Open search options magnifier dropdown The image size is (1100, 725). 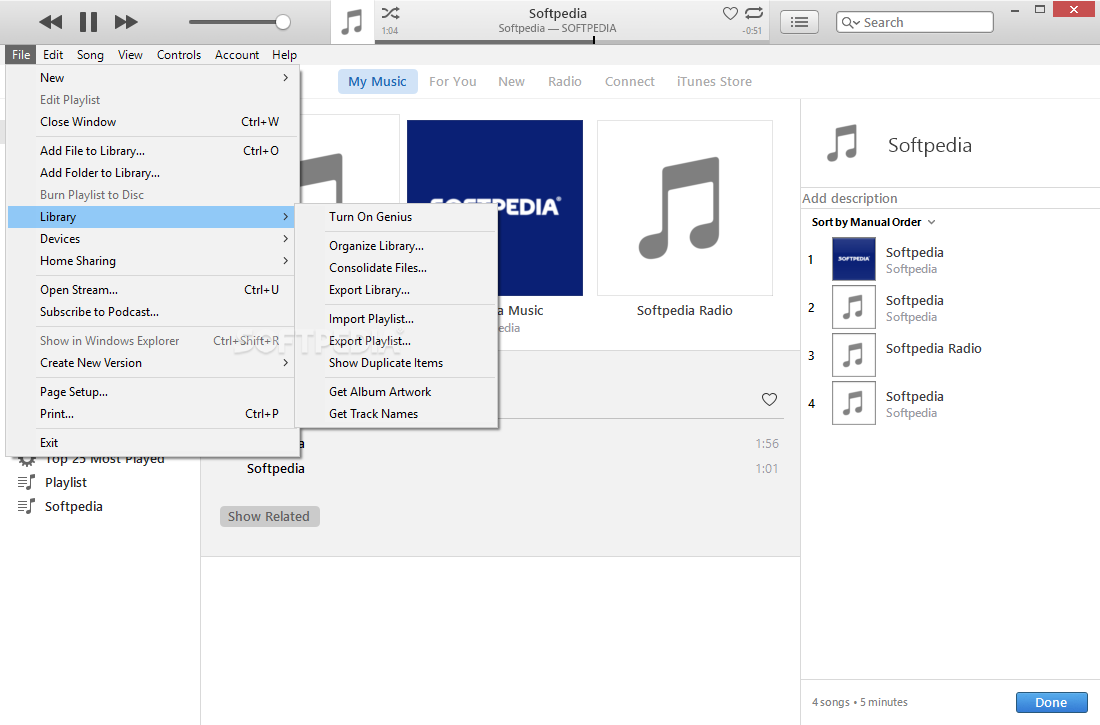[x=850, y=22]
